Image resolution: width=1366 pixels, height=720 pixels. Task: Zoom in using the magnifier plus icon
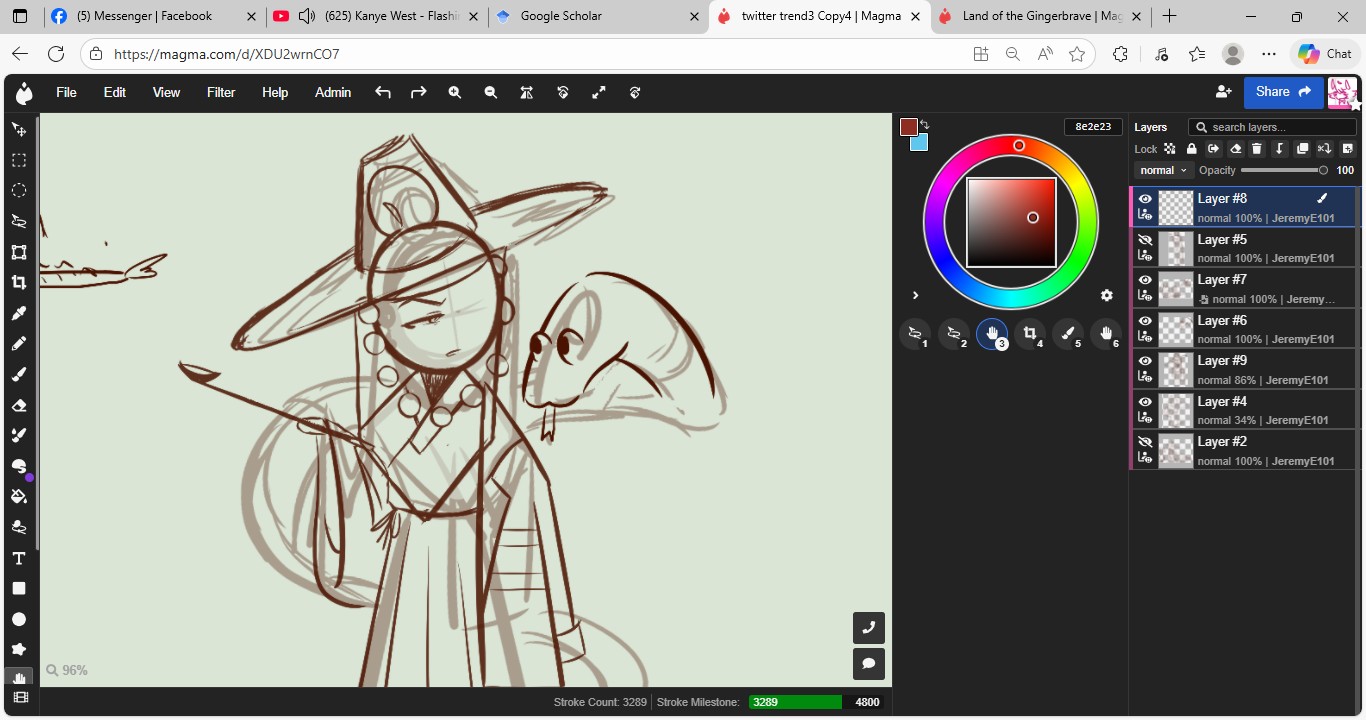[x=455, y=93]
